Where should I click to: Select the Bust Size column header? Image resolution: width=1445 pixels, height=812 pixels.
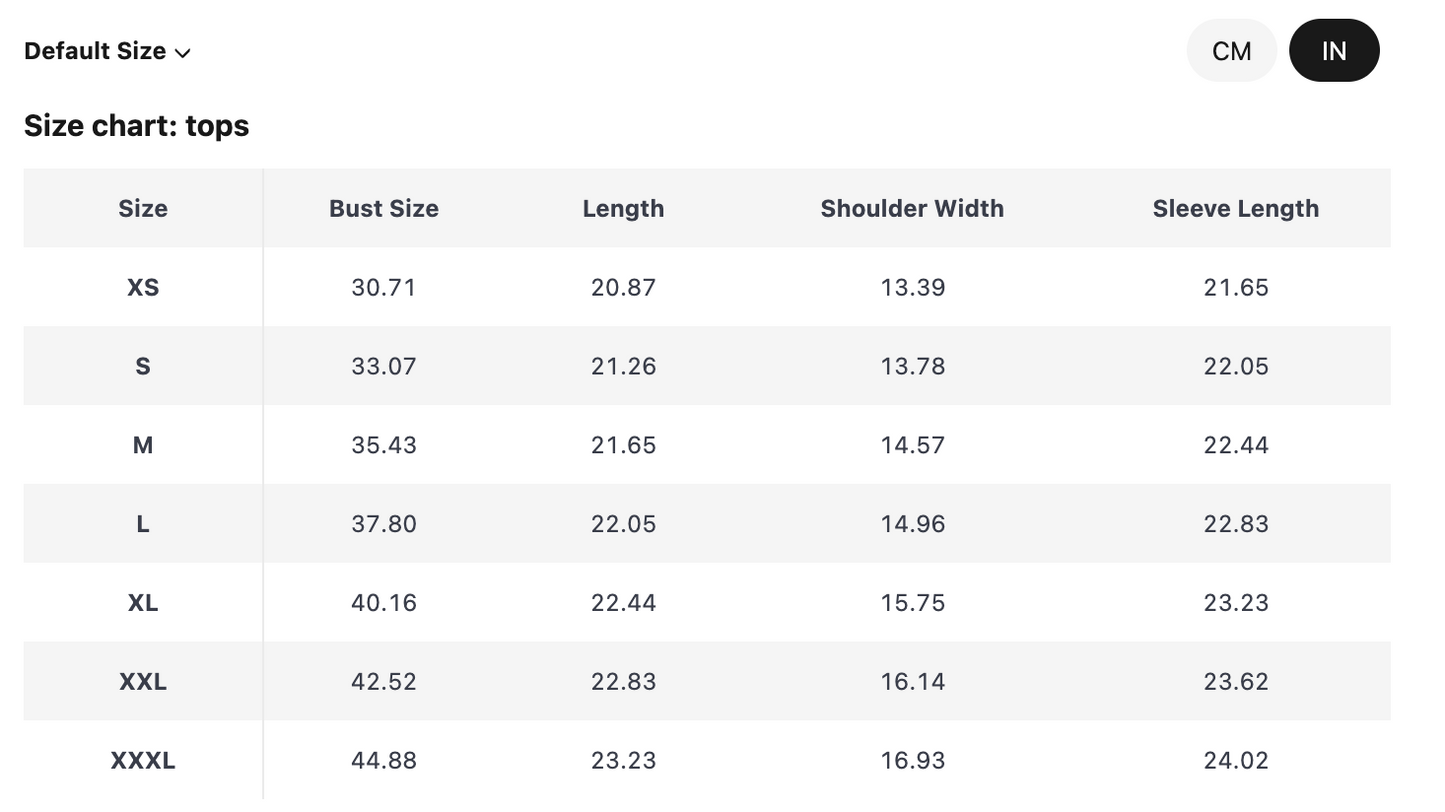point(384,209)
